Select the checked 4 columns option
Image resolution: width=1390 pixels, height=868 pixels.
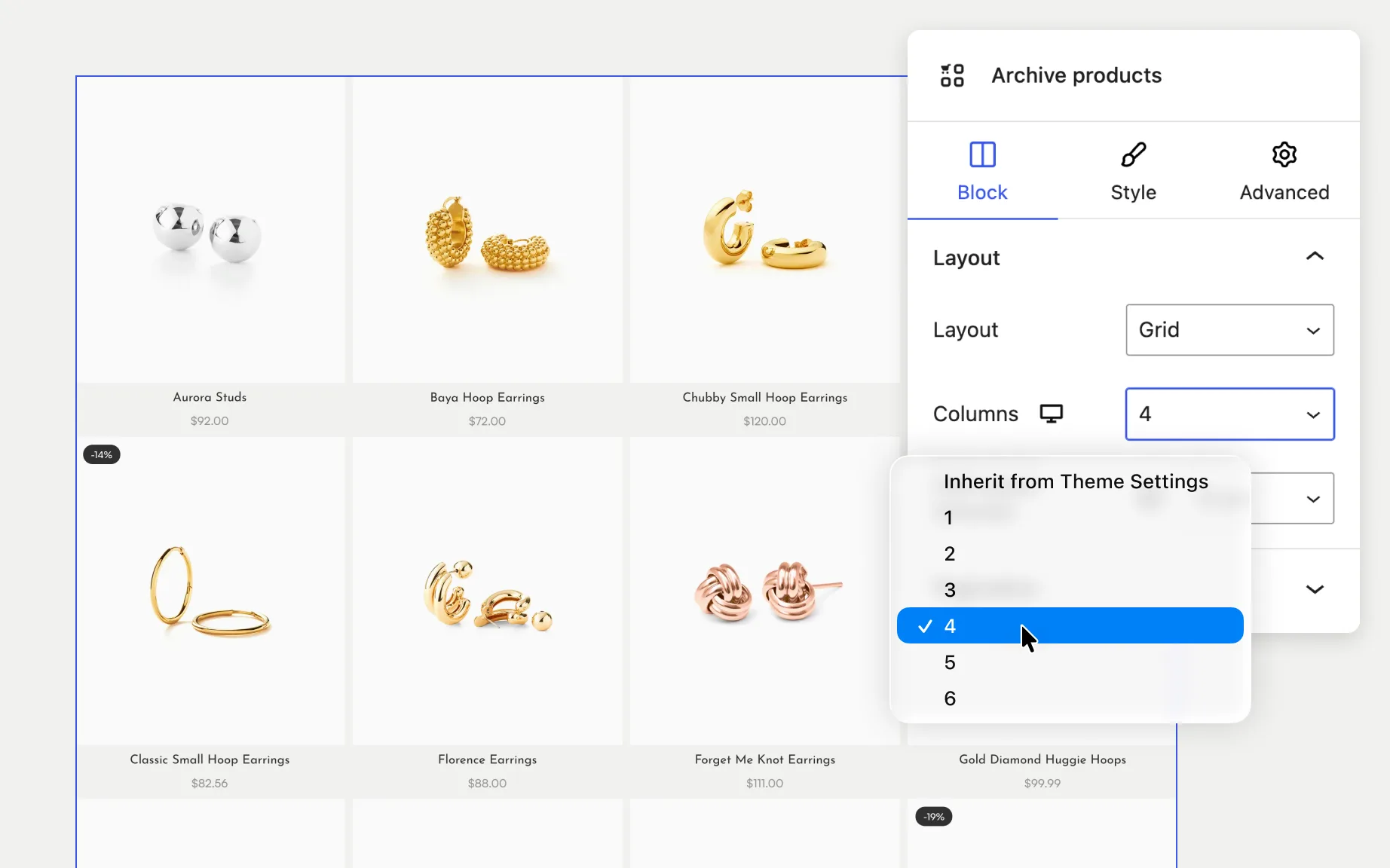[1070, 625]
